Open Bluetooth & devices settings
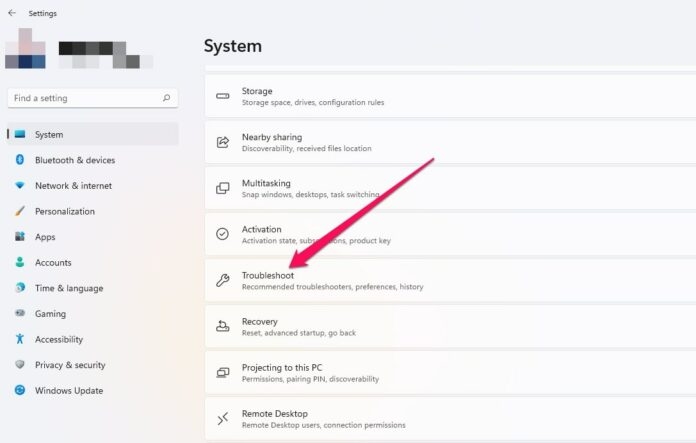The width and height of the screenshot is (696, 443). pos(74,160)
